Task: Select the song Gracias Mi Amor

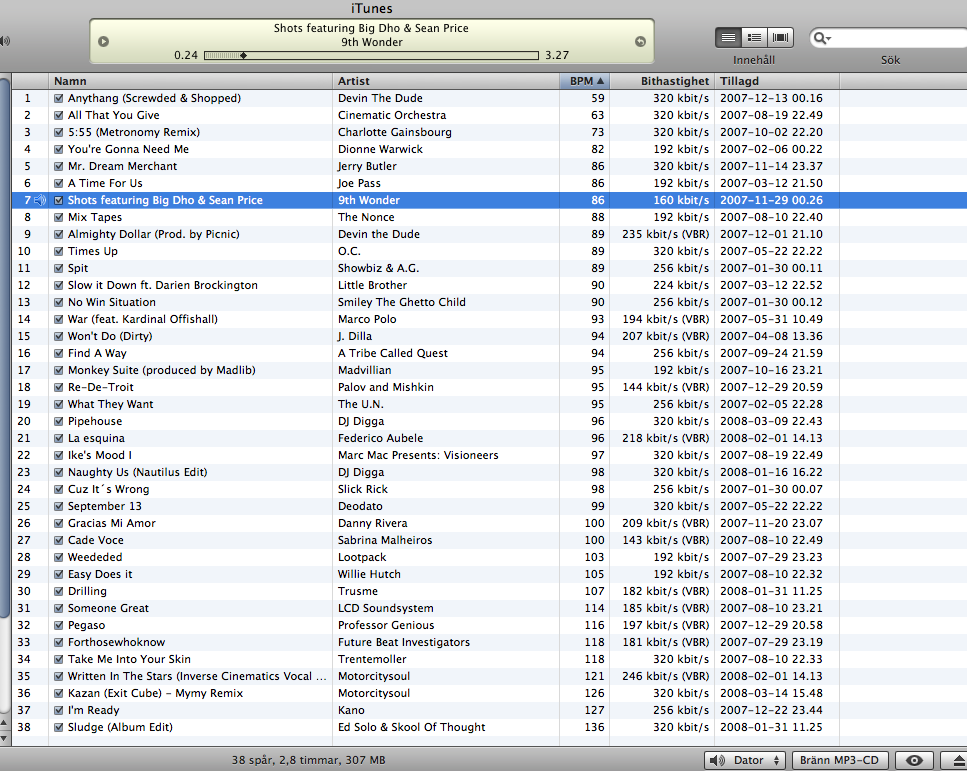Action: tap(112, 523)
